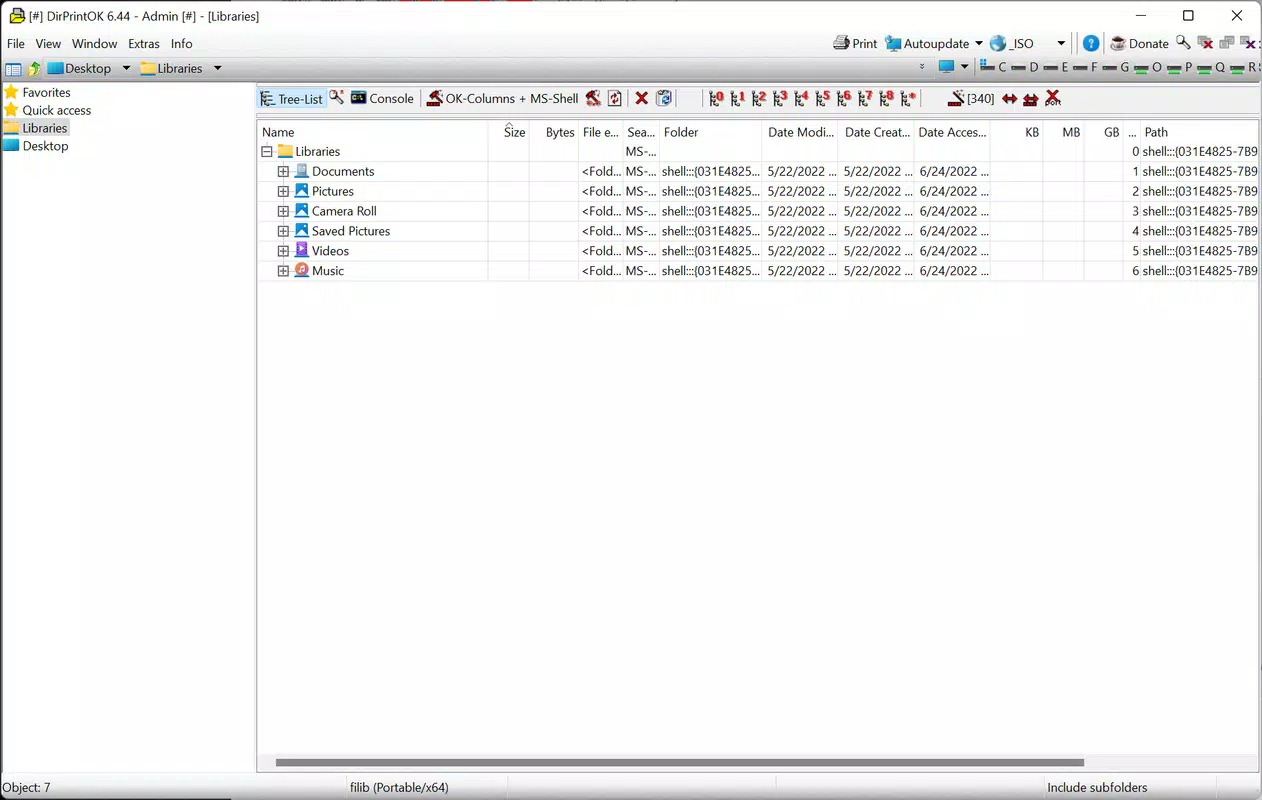Open the Autoupdate dropdown arrow
Viewport: 1262px width, 800px height.
(x=979, y=43)
